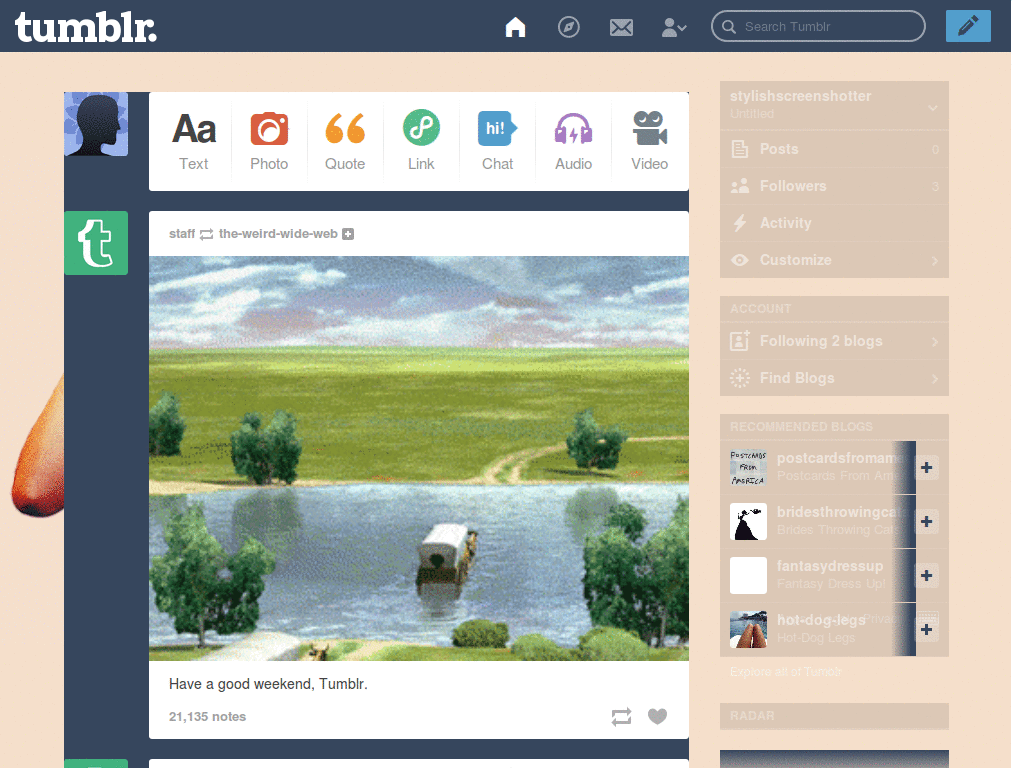This screenshot has height=768, width=1024.
Task: Create a new Link post
Action: coord(421,141)
